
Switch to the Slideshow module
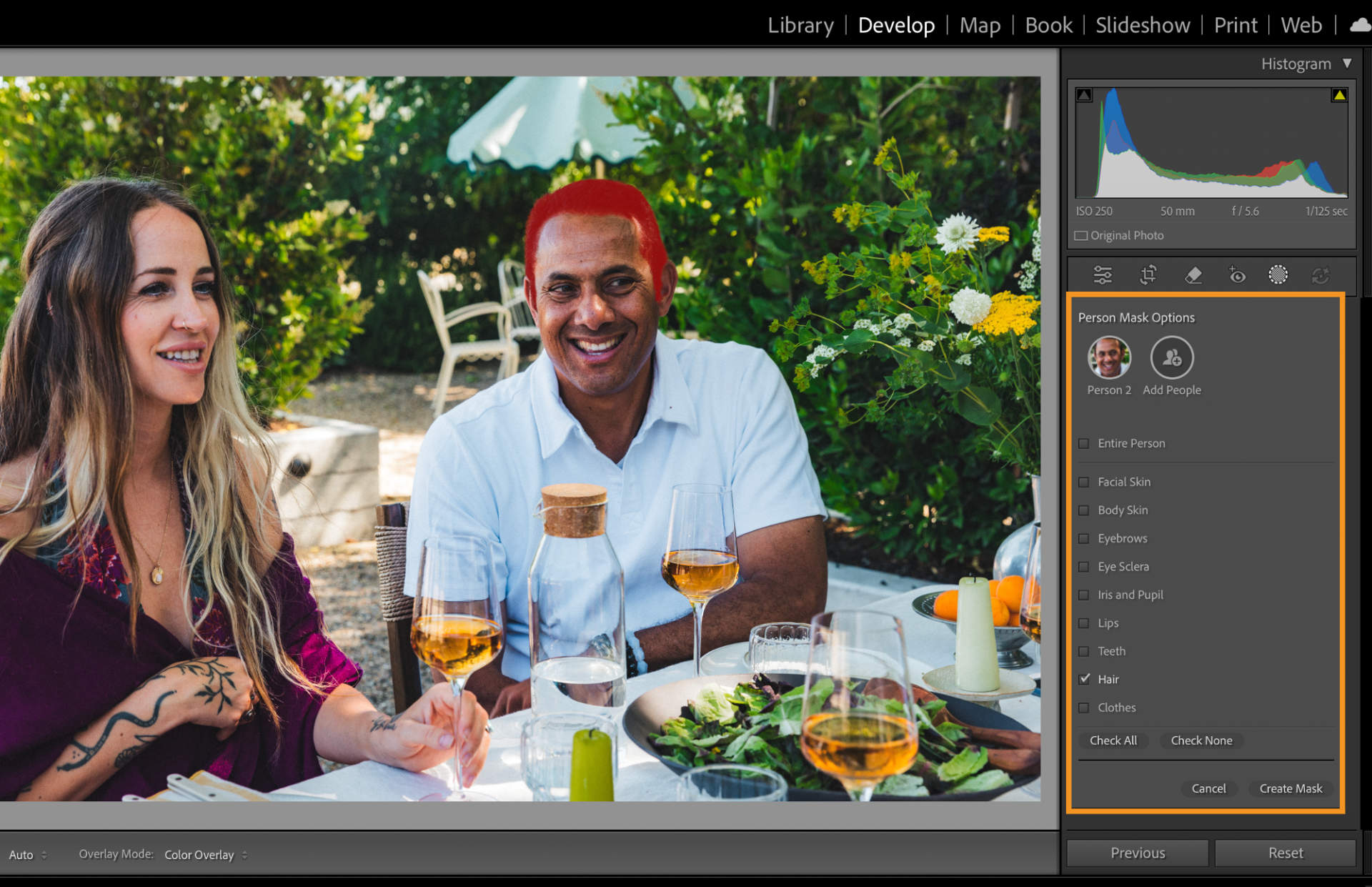coord(1143,25)
